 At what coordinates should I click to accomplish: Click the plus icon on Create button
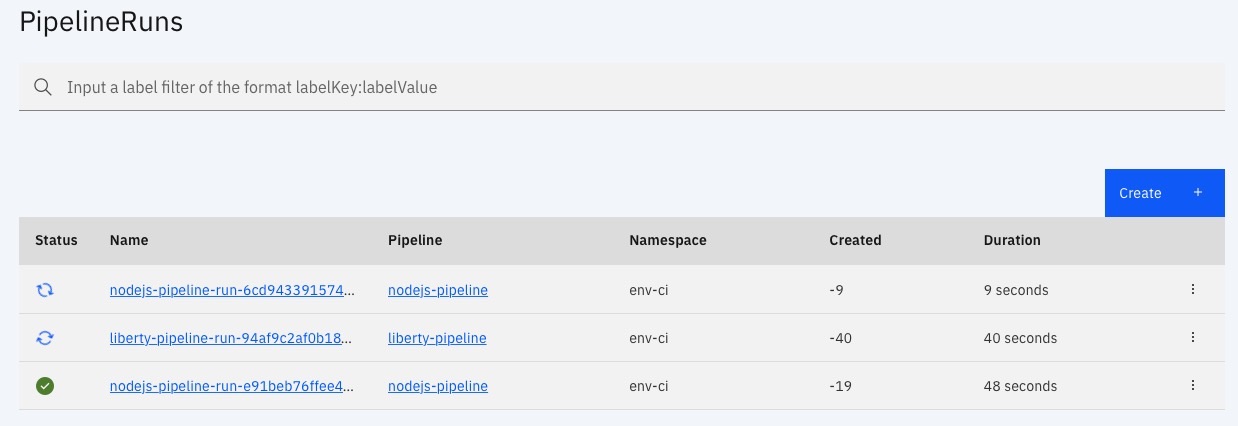(1198, 193)
